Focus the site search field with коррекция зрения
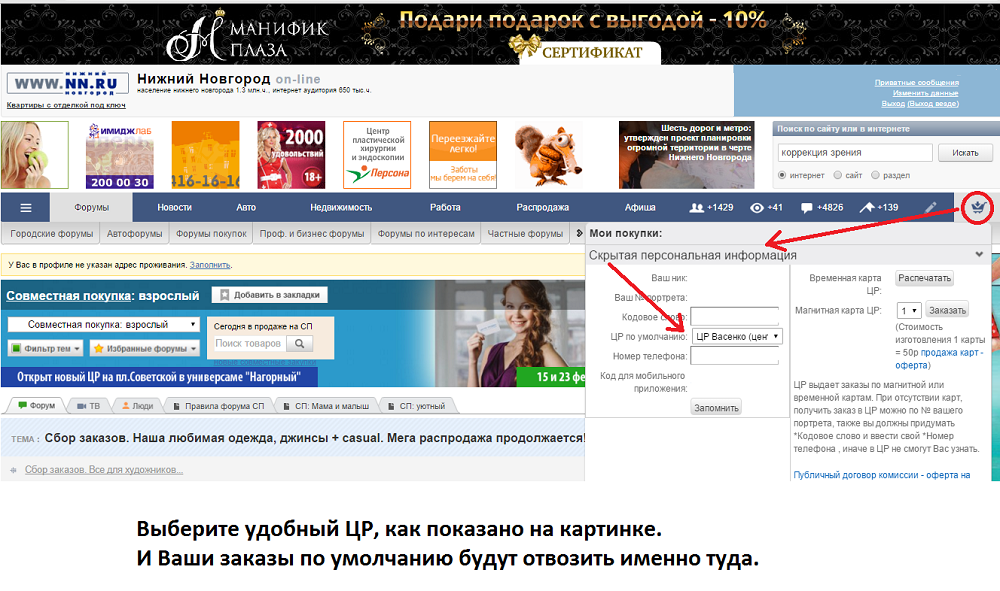The width and height of the screenshot is (1000, 591). pyautogui.click(x=855, y=152)
